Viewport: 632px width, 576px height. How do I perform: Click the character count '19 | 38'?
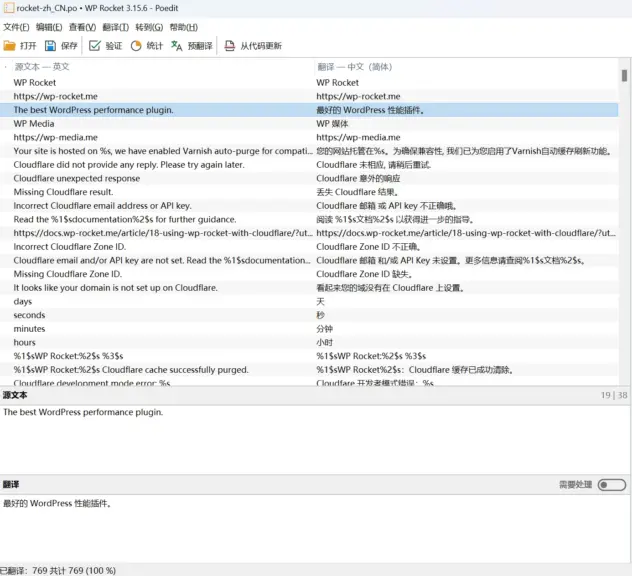pyautogui.click(x=614, y=395)
